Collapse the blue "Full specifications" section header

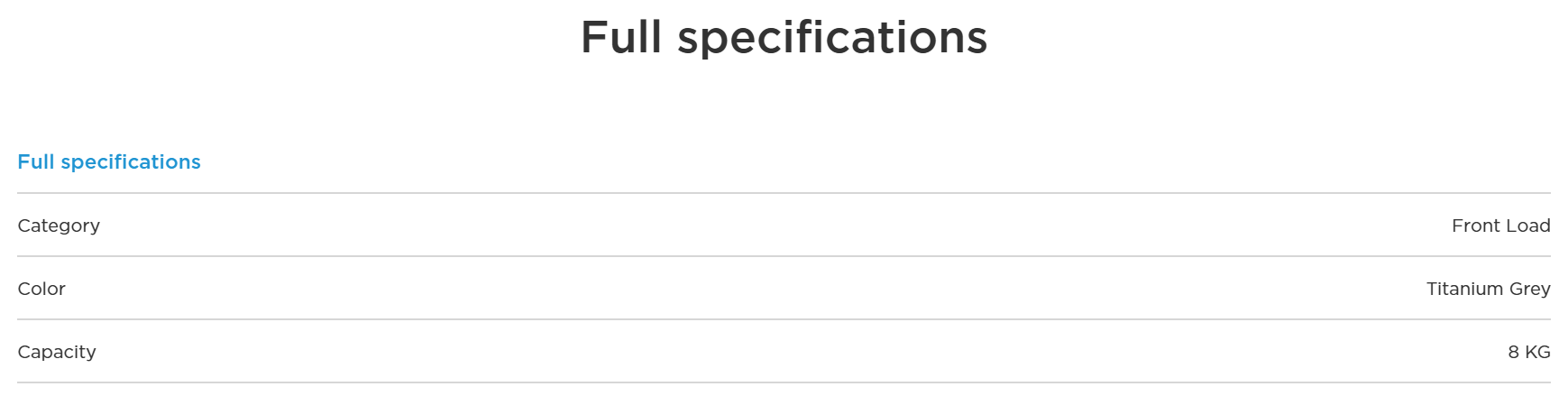pyautogui.click(x=109, y=162)
